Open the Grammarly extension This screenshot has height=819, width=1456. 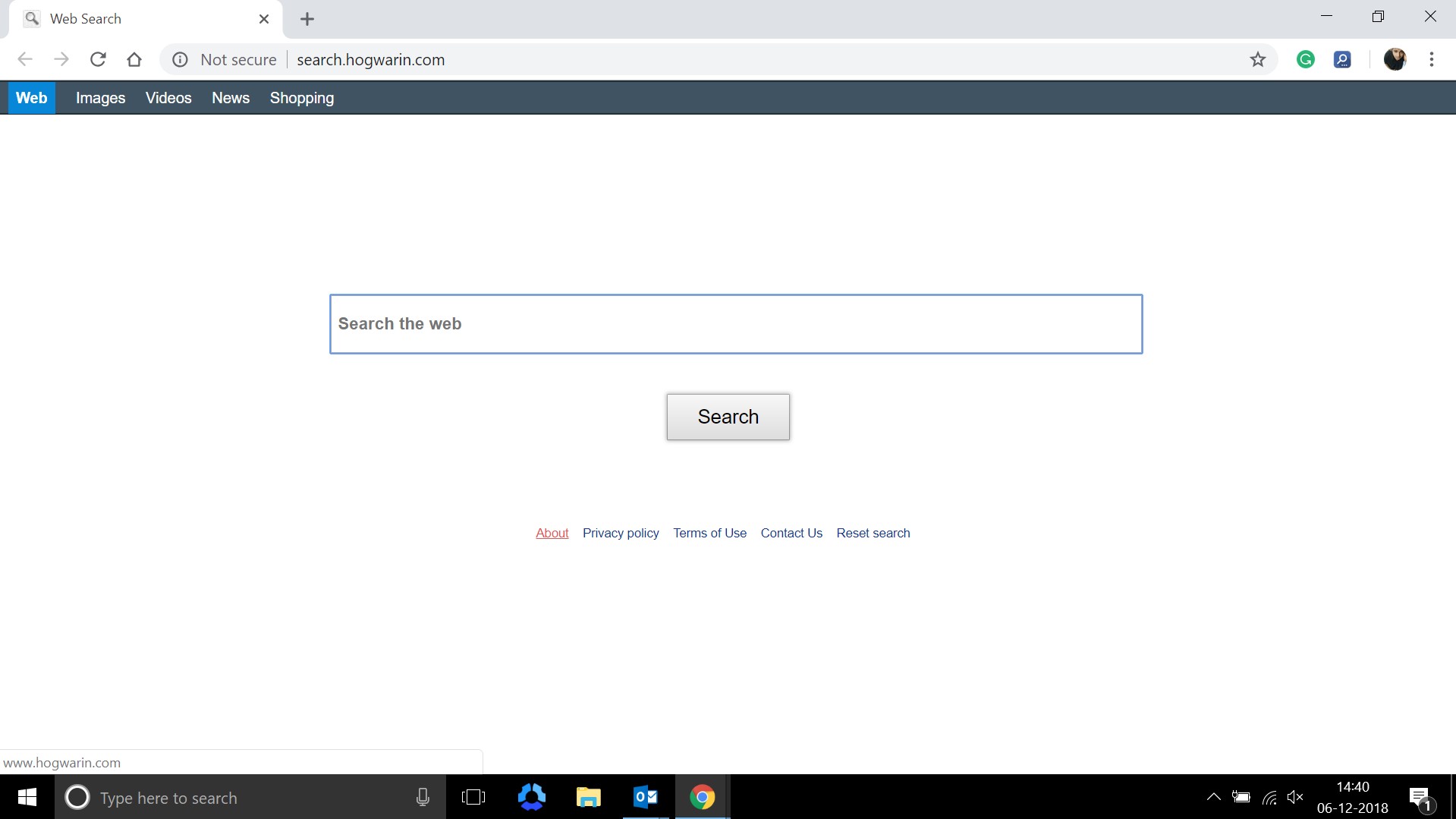tap(1306, 59)
